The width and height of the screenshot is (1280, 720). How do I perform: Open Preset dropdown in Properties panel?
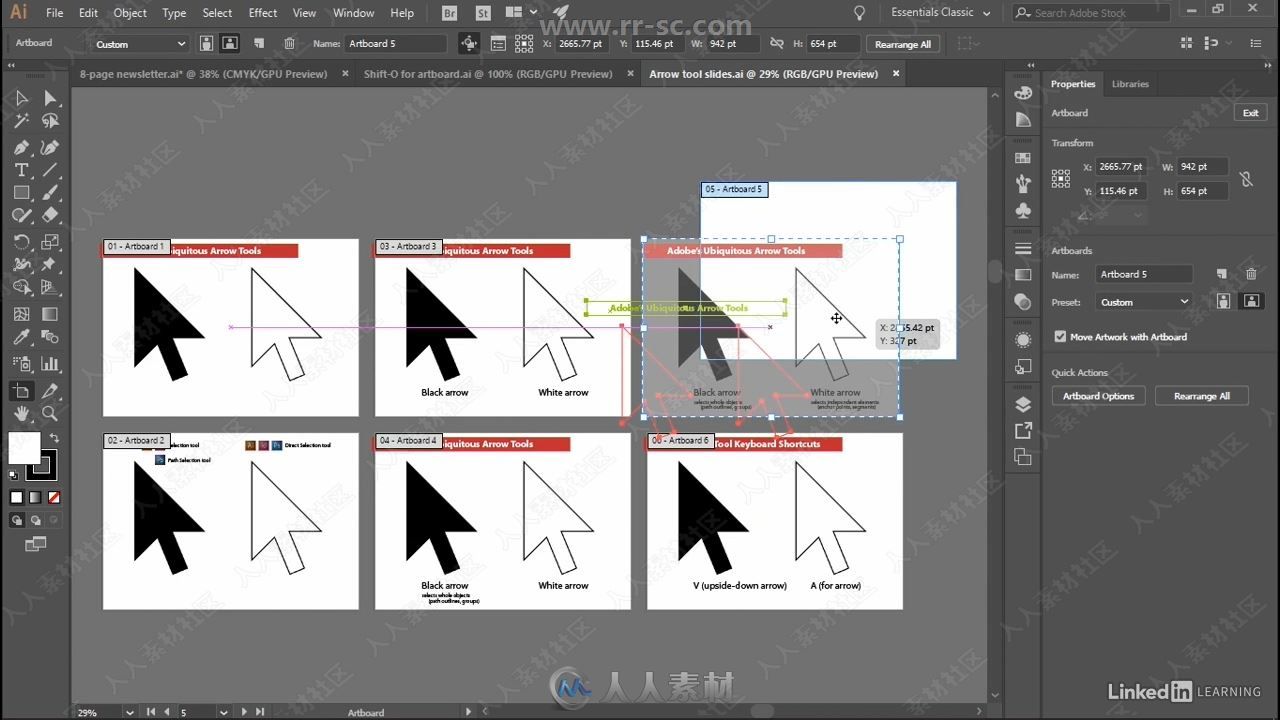[1143, 302]
